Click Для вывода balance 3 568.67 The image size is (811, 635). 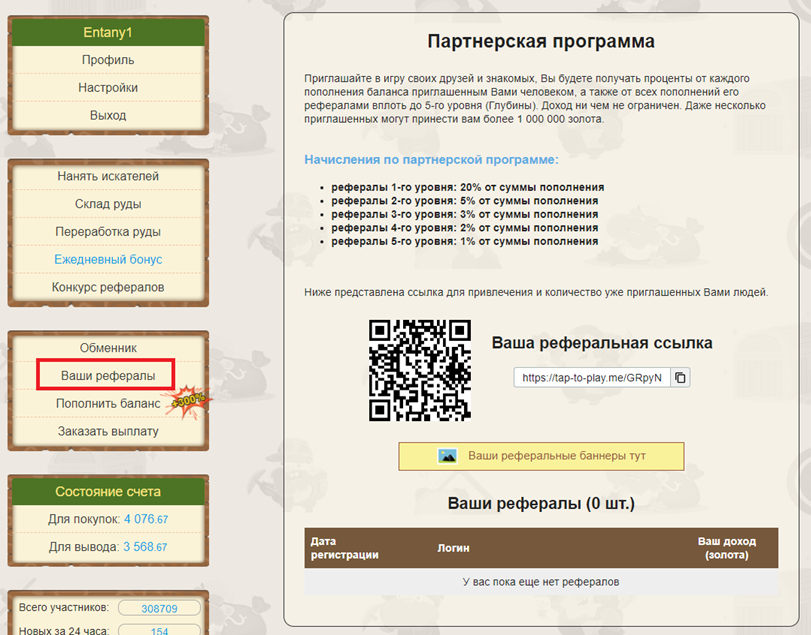tap(108, 547)
